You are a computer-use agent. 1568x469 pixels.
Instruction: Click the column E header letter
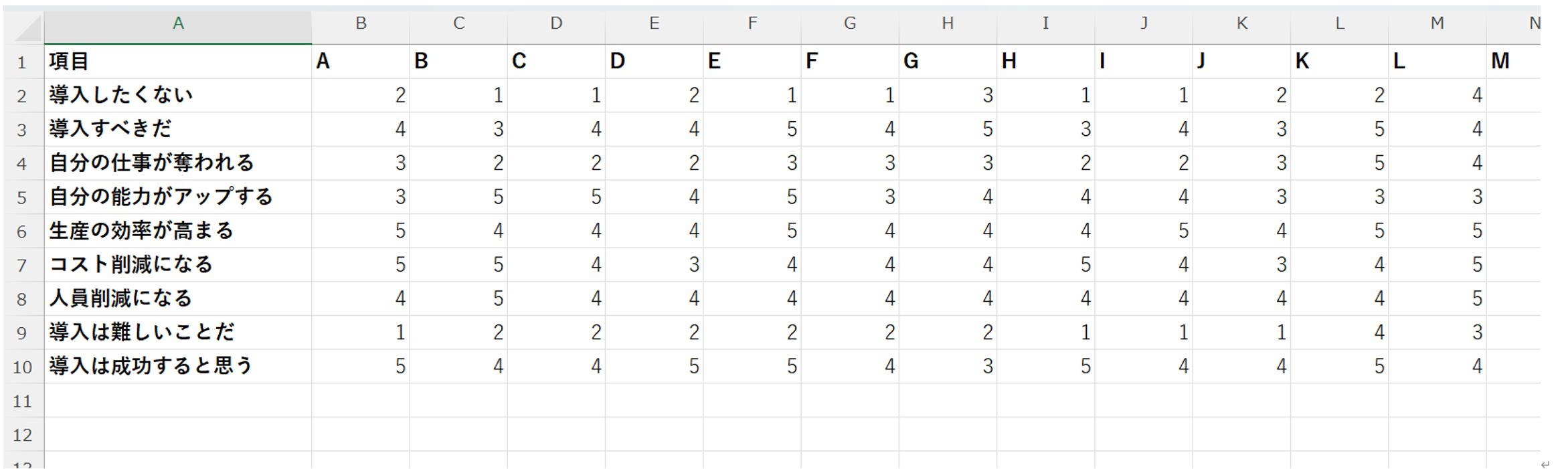click(x=655, y=24)
